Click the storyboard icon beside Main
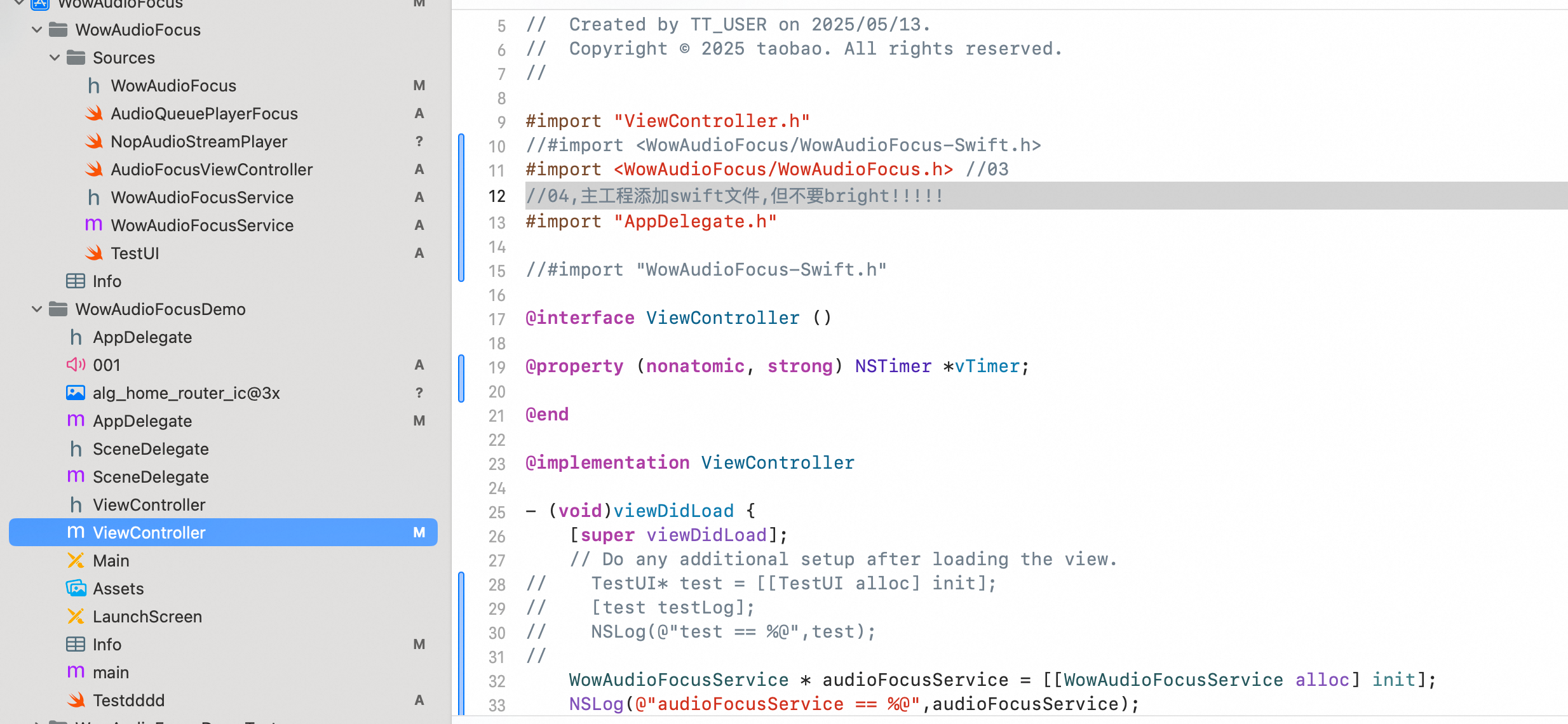 (x=76, y=560)
